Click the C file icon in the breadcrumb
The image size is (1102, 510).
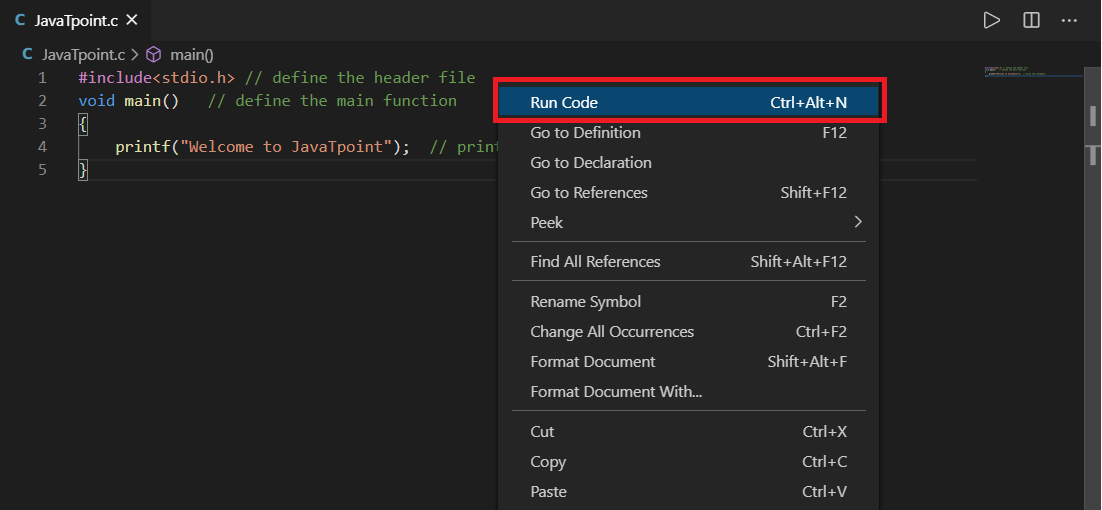coord(27,54)
